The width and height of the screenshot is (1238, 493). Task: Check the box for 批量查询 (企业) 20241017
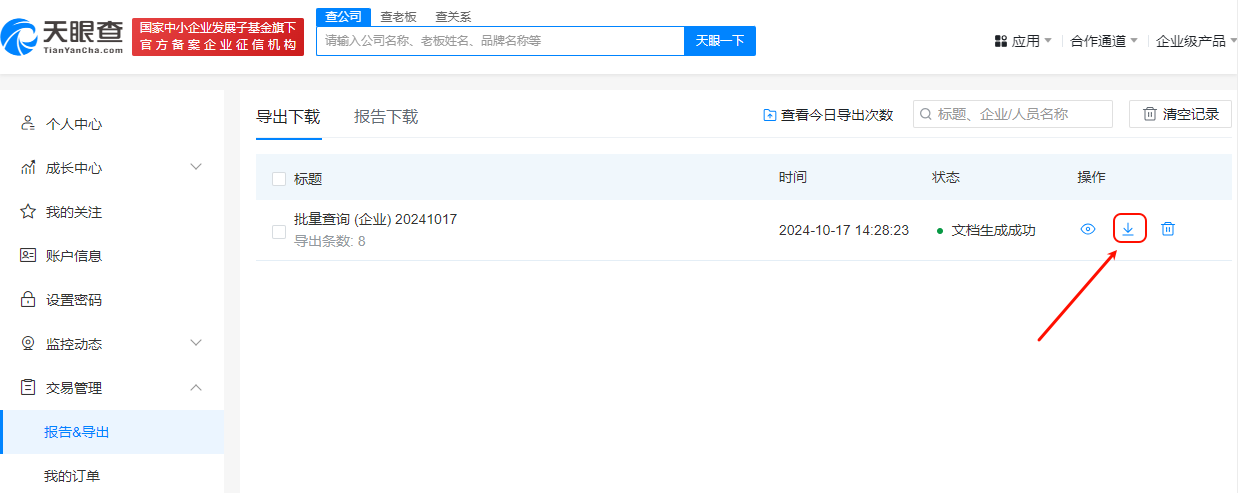(x=279, y=232)
